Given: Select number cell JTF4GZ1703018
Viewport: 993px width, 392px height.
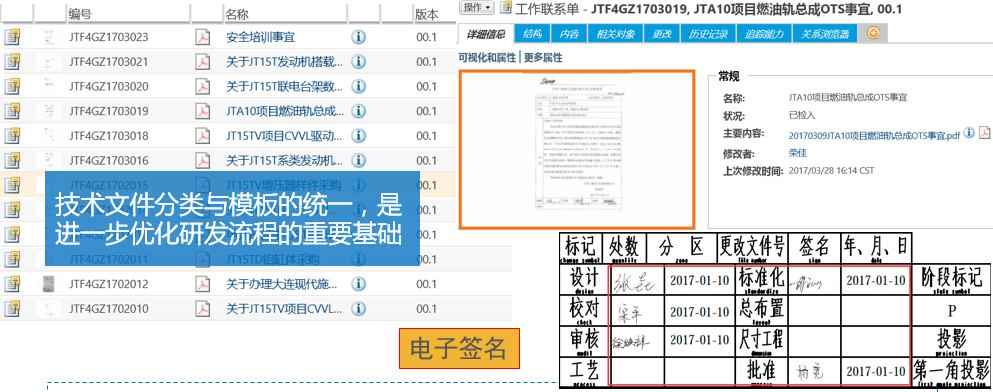Looking at the screenshot, I should pyautogui.click(x=109, y=136).
